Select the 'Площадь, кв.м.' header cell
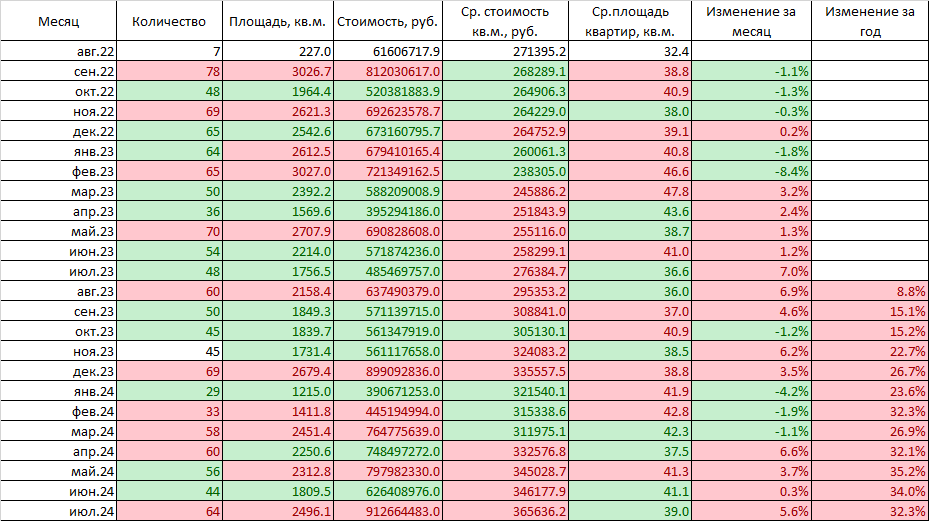The width and height of the screenshot is (929, 521). pyautogui.click(x=278, y=21)
